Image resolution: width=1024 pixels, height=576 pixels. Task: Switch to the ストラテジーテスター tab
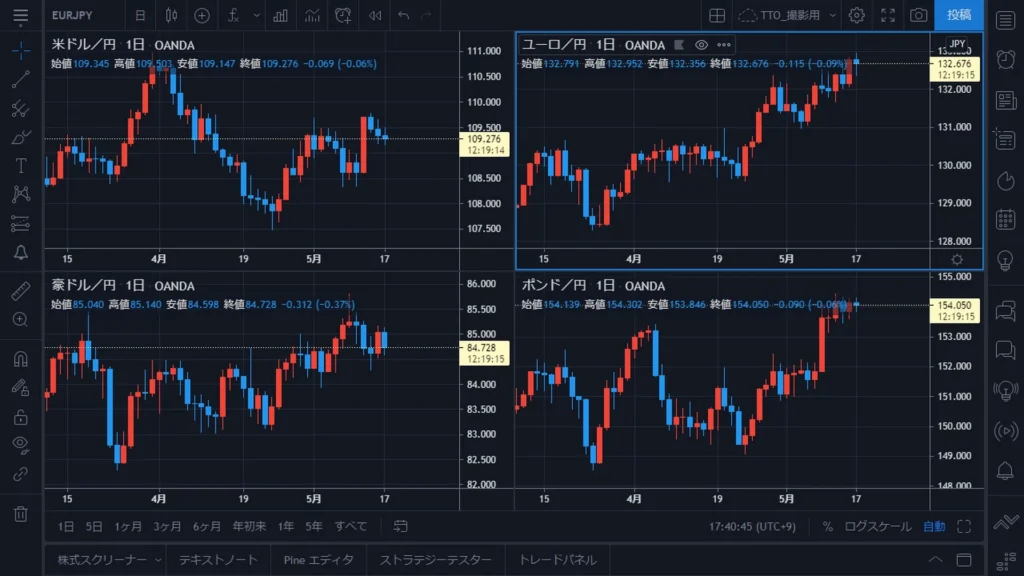435,560
